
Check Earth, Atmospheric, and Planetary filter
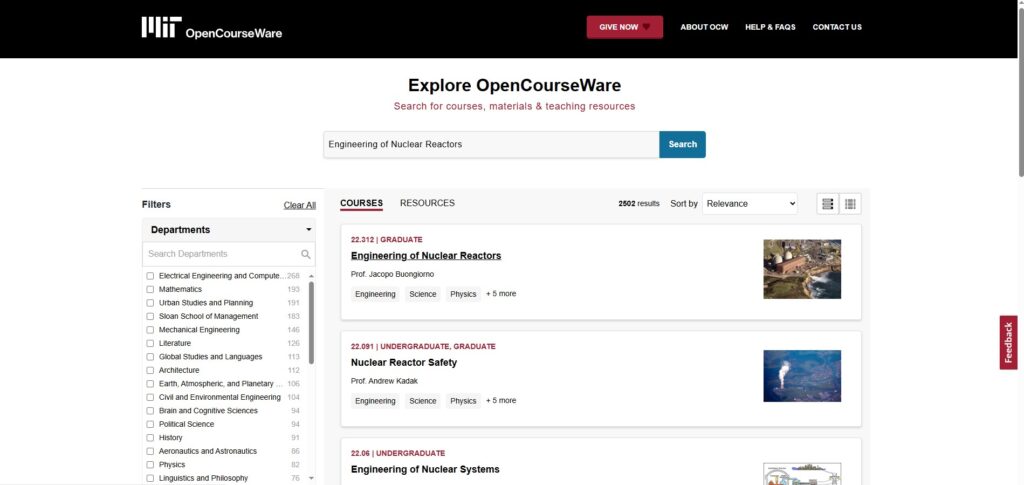[x=150, y=384]
